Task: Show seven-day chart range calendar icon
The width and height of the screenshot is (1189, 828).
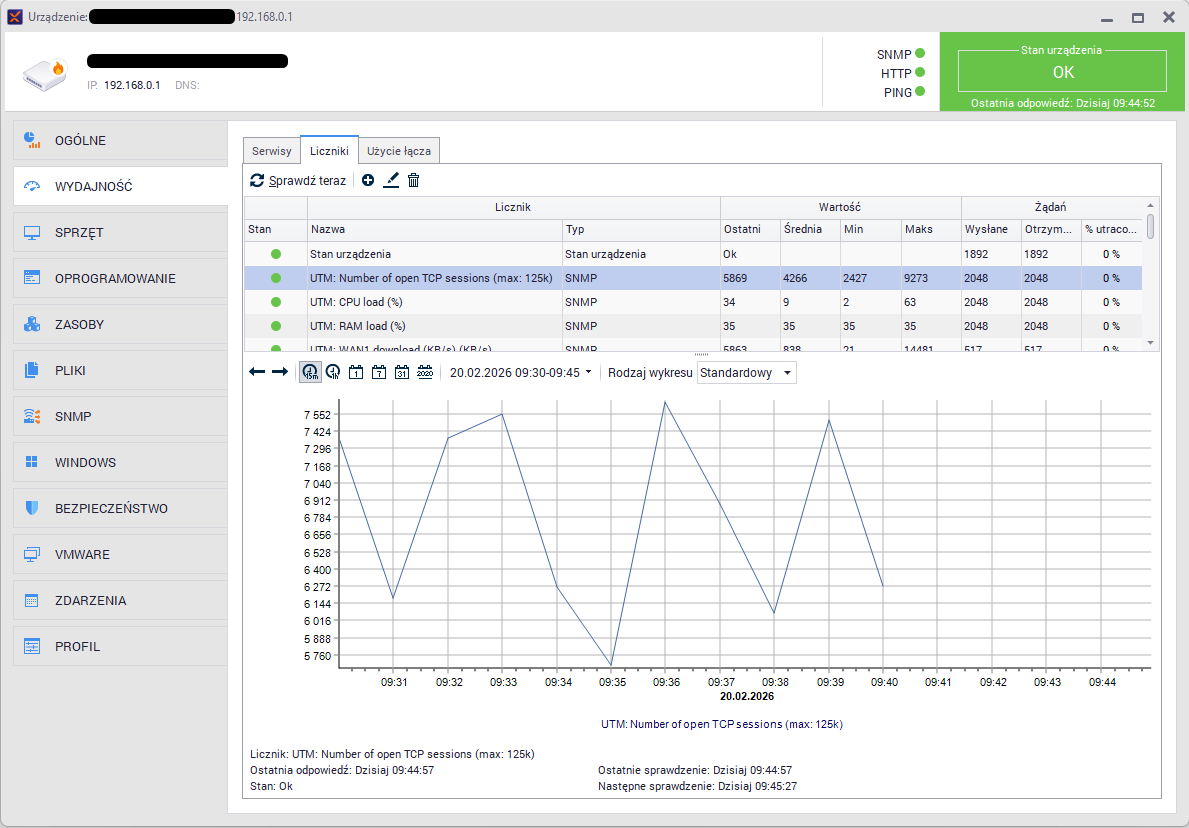Action: pyautogui.click(x=378, y=372)
